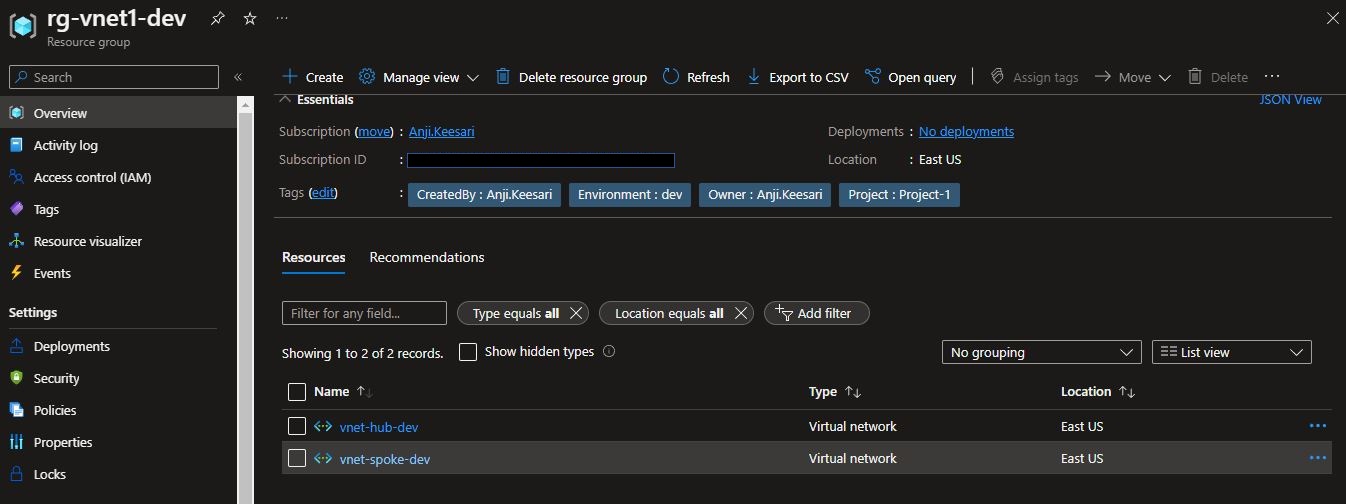Open vnet-spoke-dev row context menu
The width and height of the screenshot is (1346, 504).
pos(1317,458)
